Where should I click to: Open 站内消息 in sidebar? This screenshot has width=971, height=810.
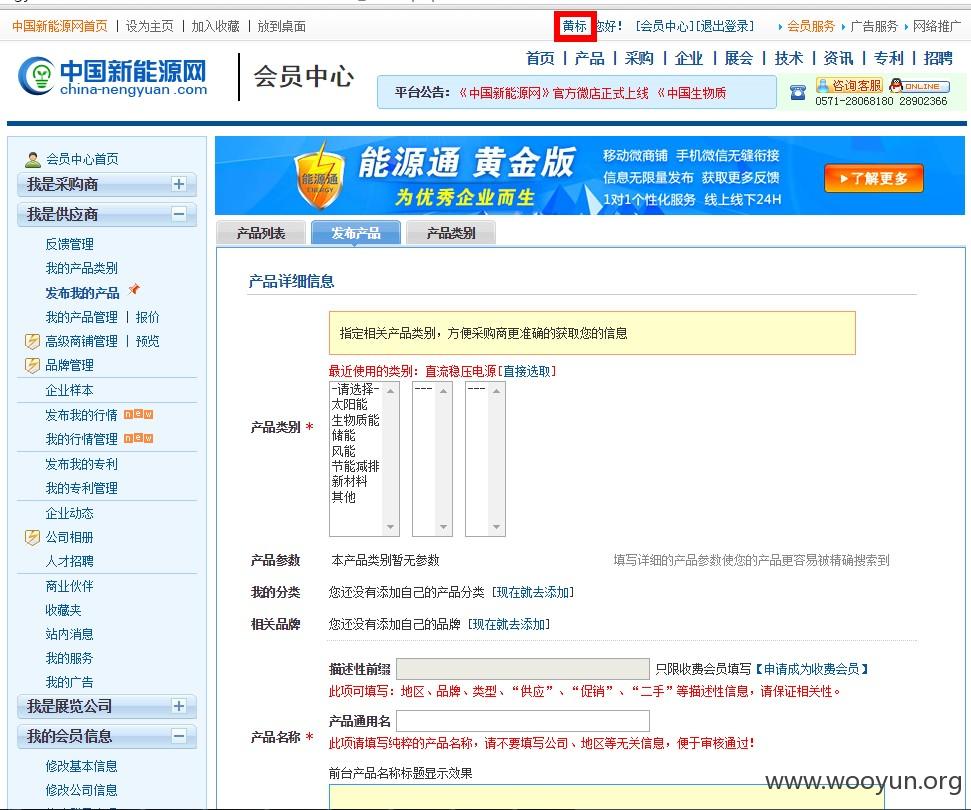[69, 634]
